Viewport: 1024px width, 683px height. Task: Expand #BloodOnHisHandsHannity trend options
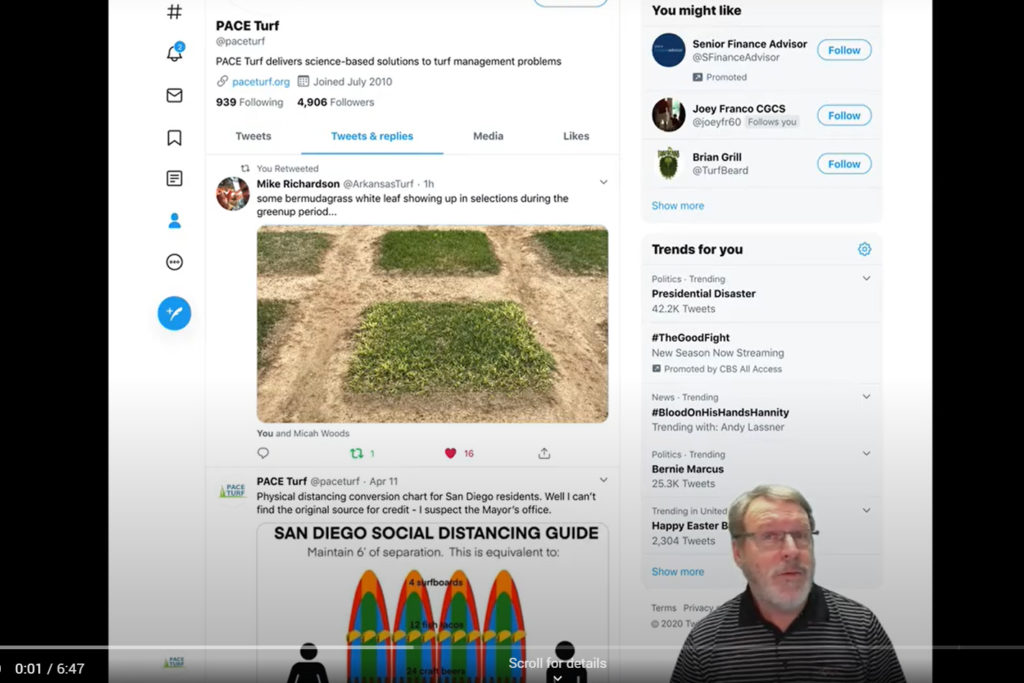pyautogui.click(x=866, y=396)
